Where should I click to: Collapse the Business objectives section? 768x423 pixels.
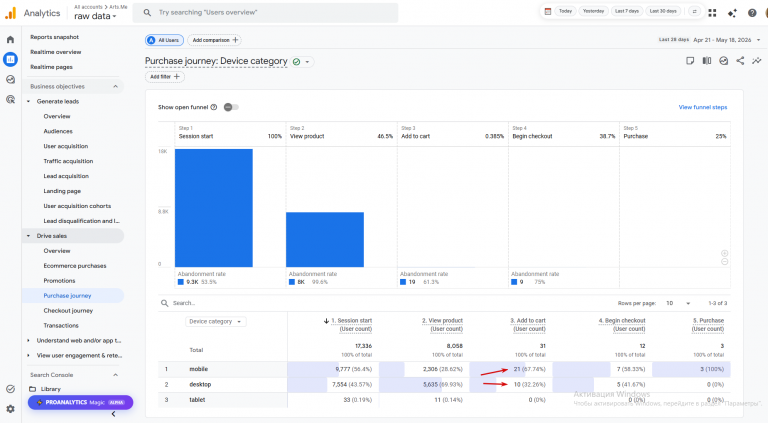(116, 87)
